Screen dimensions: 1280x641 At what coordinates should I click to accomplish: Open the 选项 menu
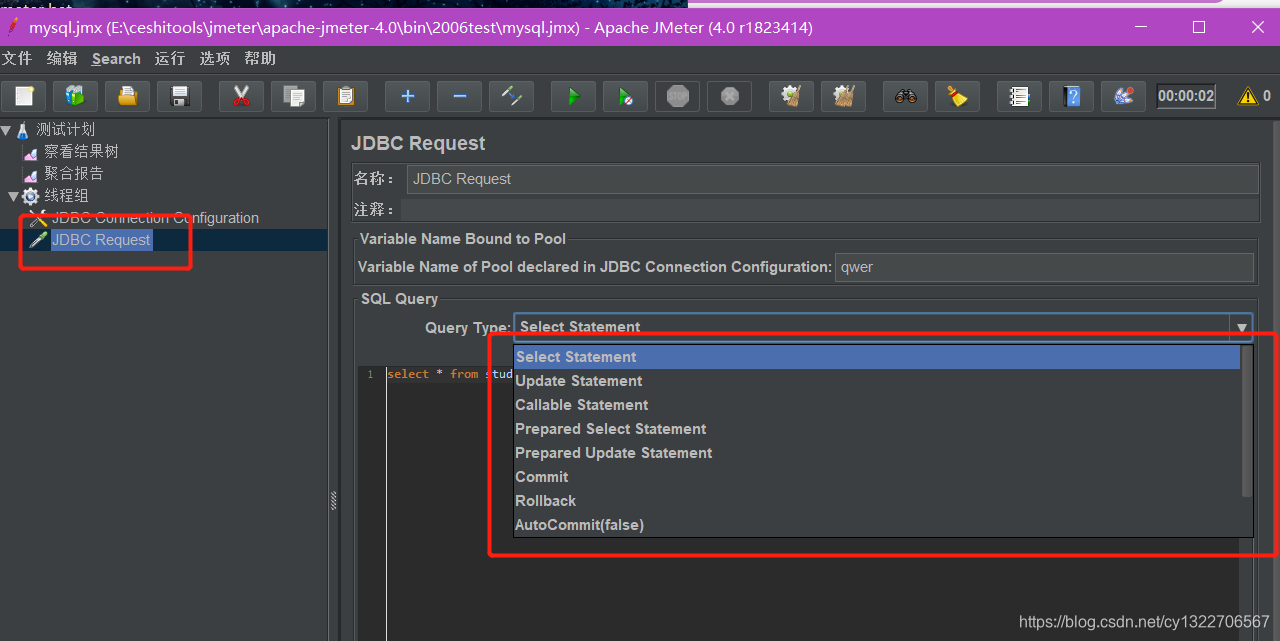pyautogui.click(x=215, y=59)
